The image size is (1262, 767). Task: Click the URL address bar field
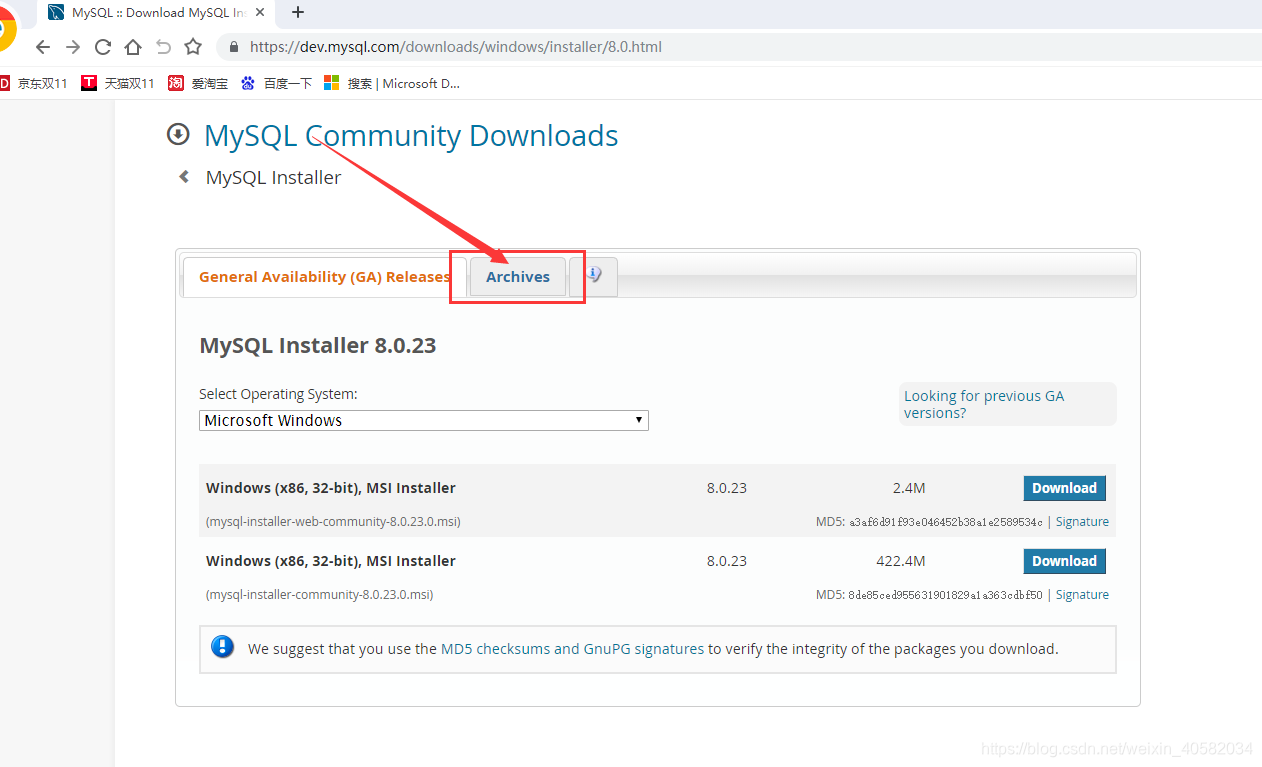click(x=740, y=47)
